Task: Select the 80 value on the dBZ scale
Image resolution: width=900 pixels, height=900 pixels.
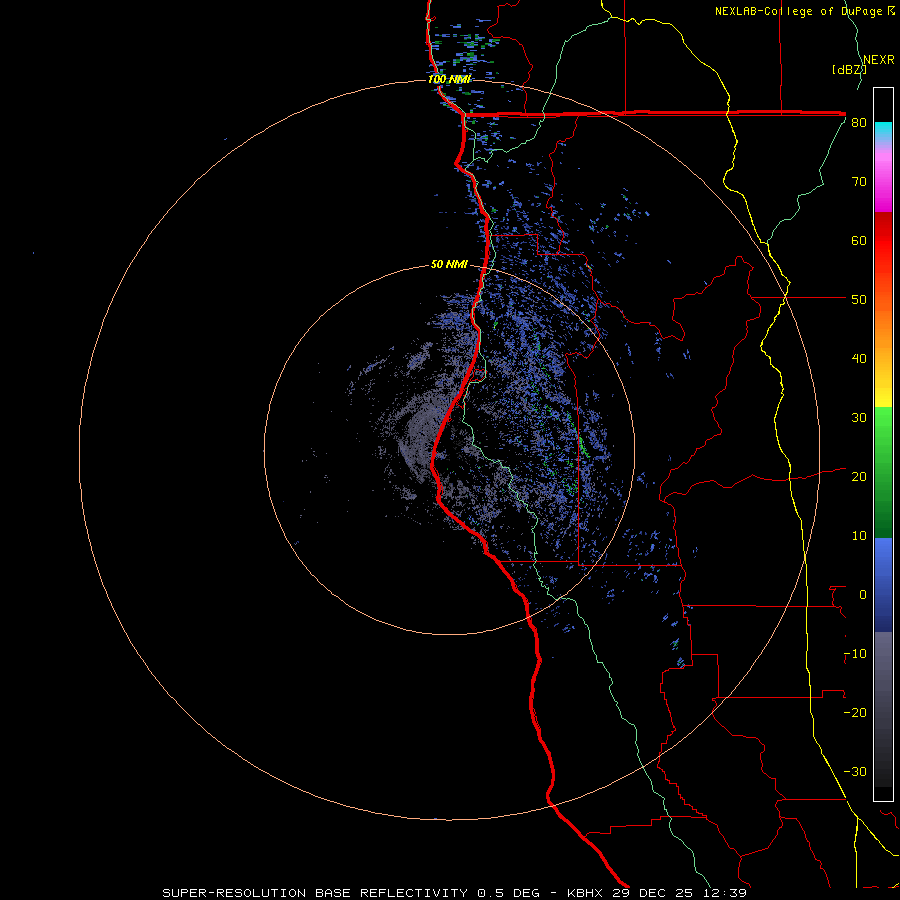Action: [x=859, y=123]
